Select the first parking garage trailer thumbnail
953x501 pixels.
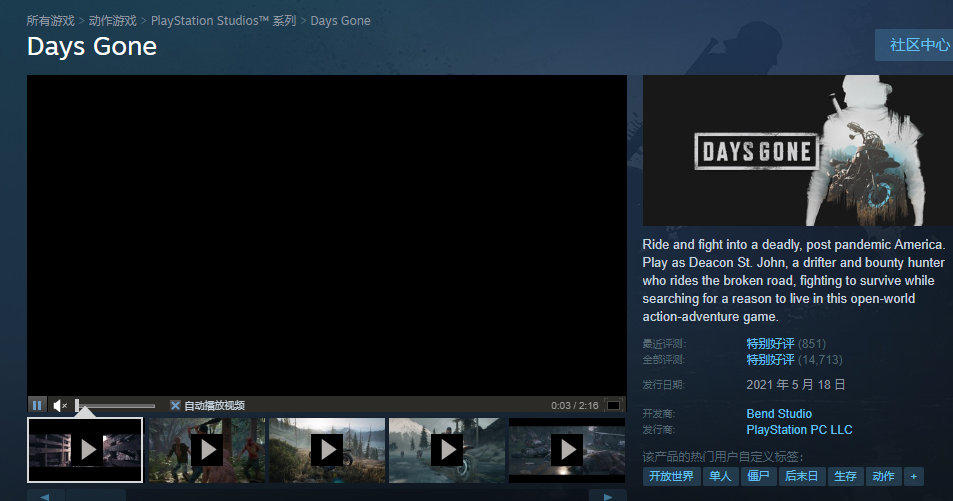pyautogui.click(x=85, y=450)
